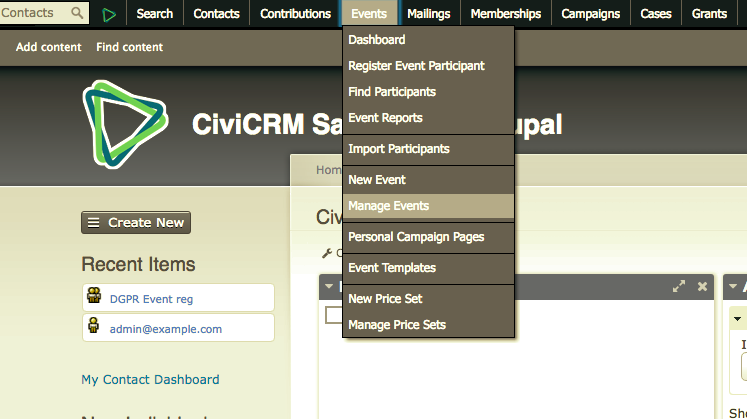Open the Contributions menu

[x=295, y=14]
